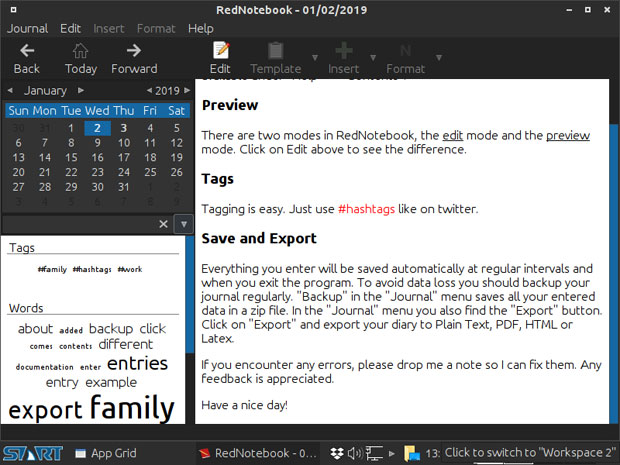The height and width of the screenshot is (465, 620).
Task: Click the volume speaker tray icon
Action: 355,453
